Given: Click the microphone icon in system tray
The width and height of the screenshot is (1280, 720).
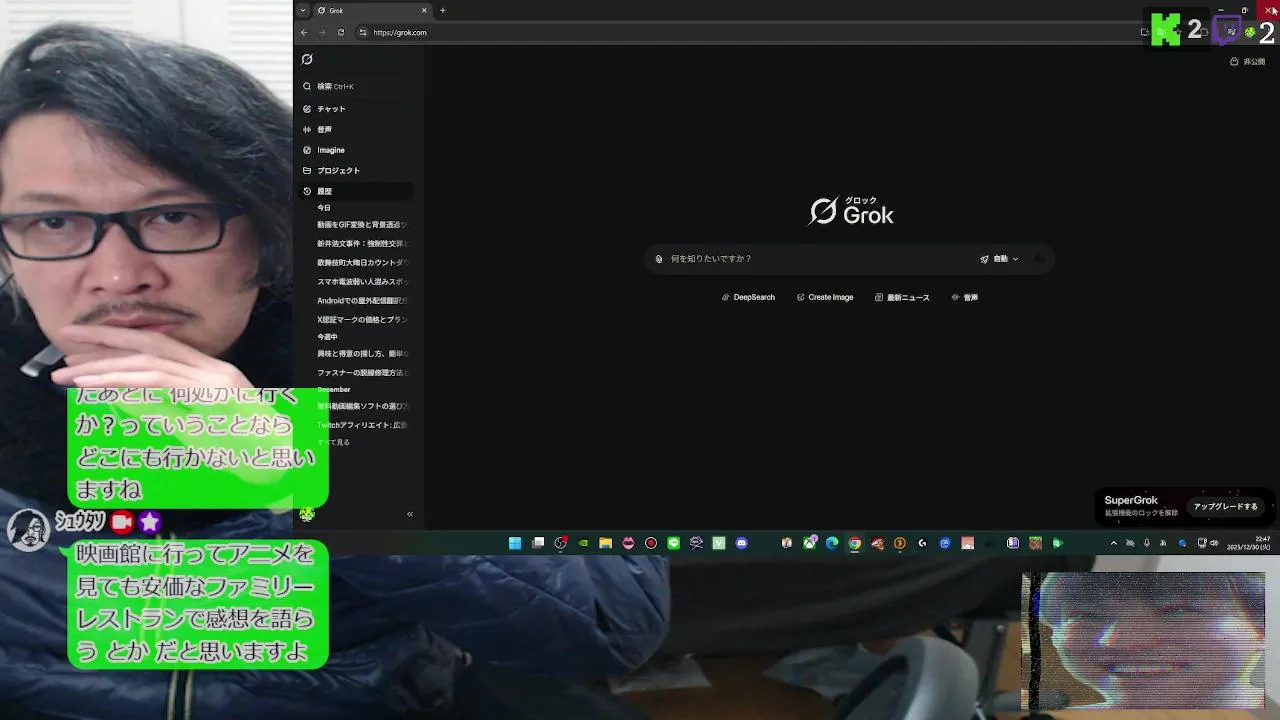Looking at the screenshot, I should pos(1147,543).
